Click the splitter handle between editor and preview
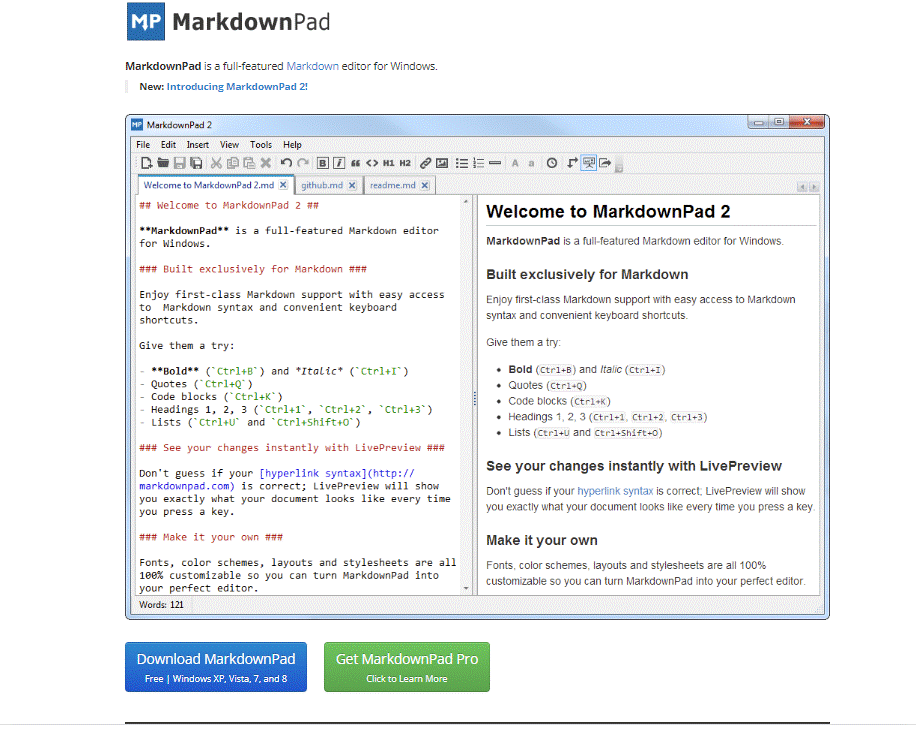The height and width of the screenshot is (735, 916). (x=474, y=398)
